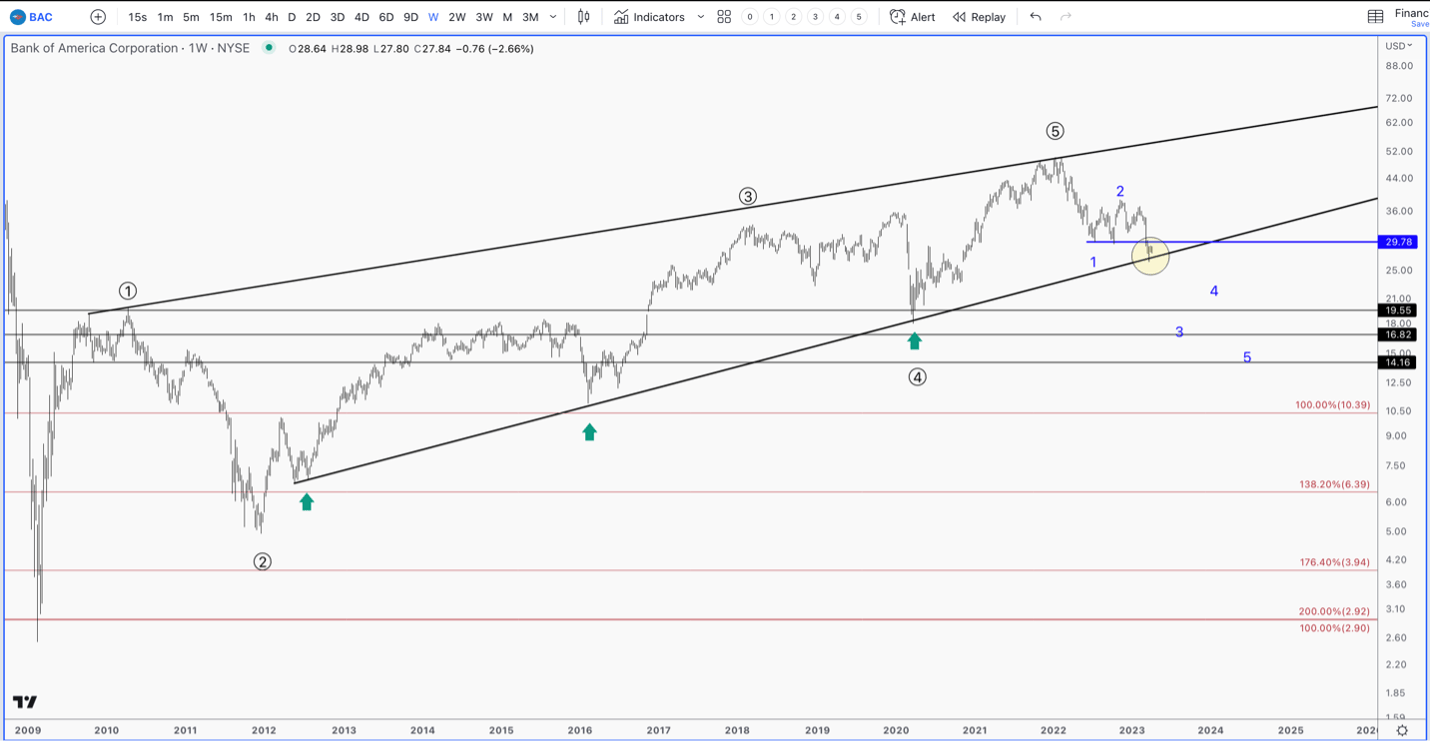1430x745 pixels.
Task: Click the circled 3 toolbar button
Action: point(815,17)
